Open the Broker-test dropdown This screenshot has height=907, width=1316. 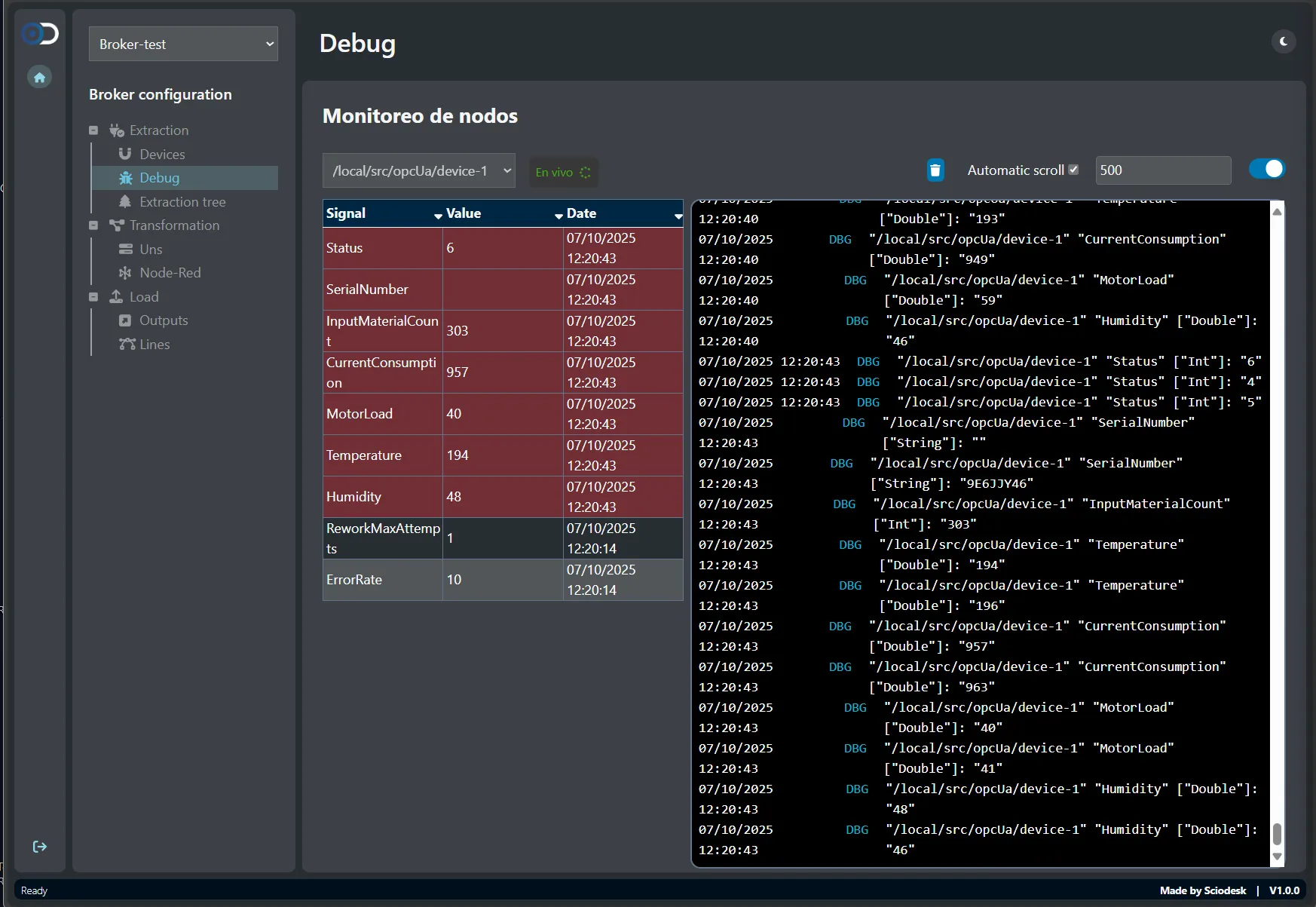click(183, 44)
